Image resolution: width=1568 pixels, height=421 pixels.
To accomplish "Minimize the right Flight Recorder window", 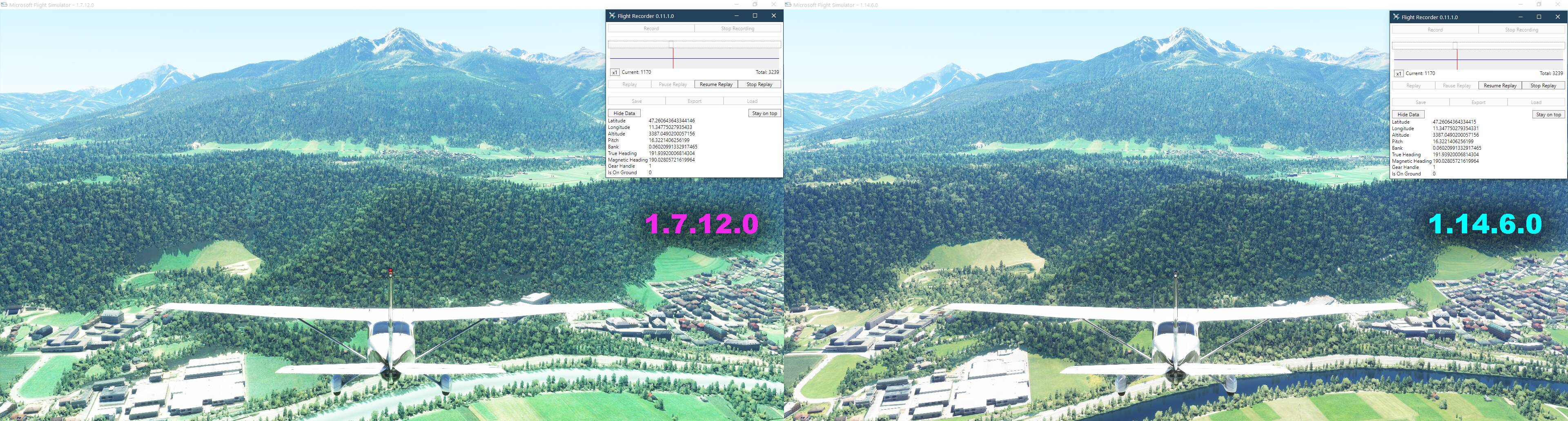I will [1520, 17].
